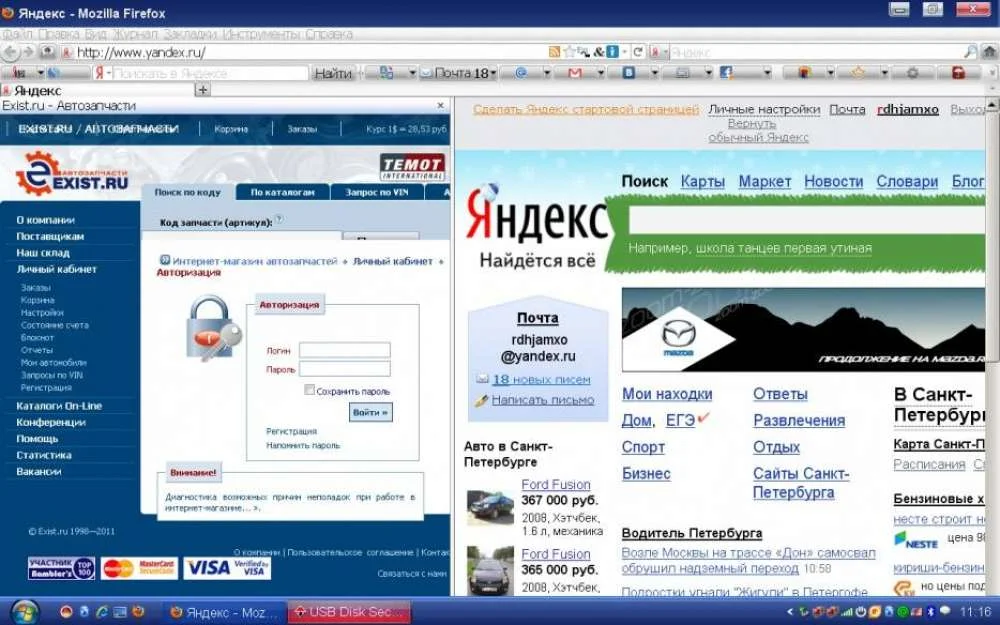
Task: Click the Пароль input field
Action: (344, 369)
